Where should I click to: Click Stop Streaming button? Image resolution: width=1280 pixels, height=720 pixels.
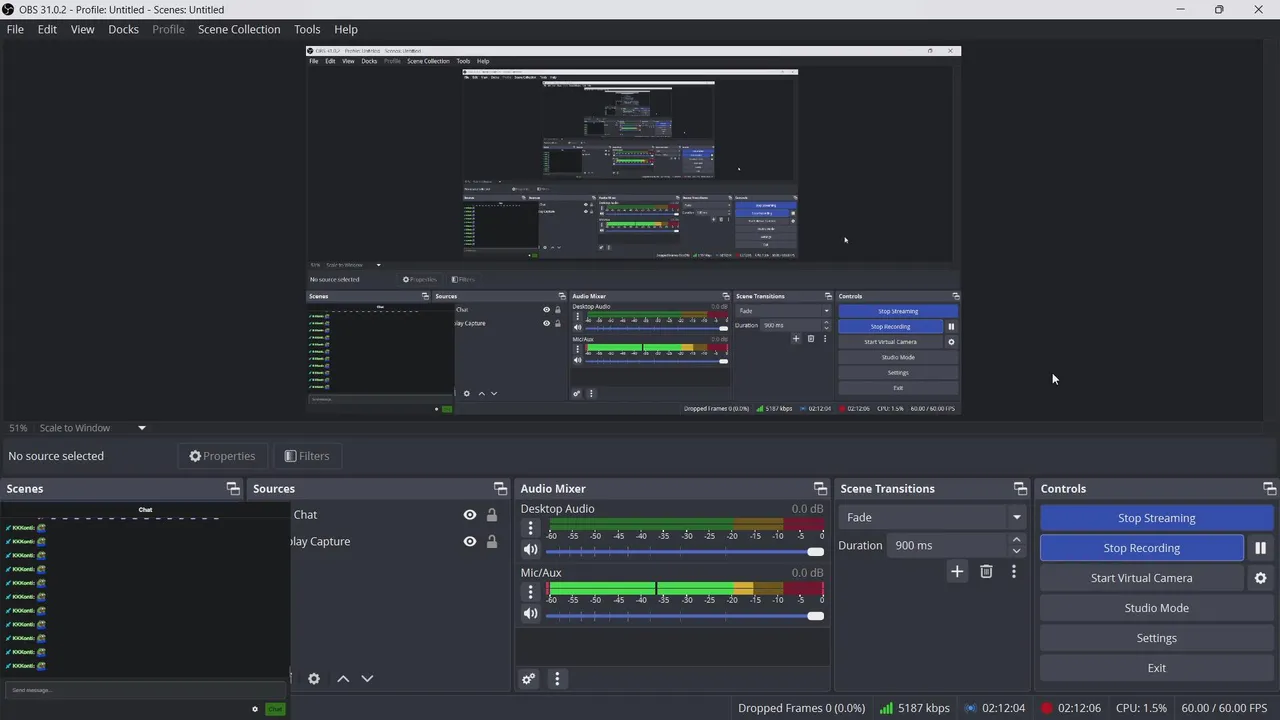[x=1156, y=518]
